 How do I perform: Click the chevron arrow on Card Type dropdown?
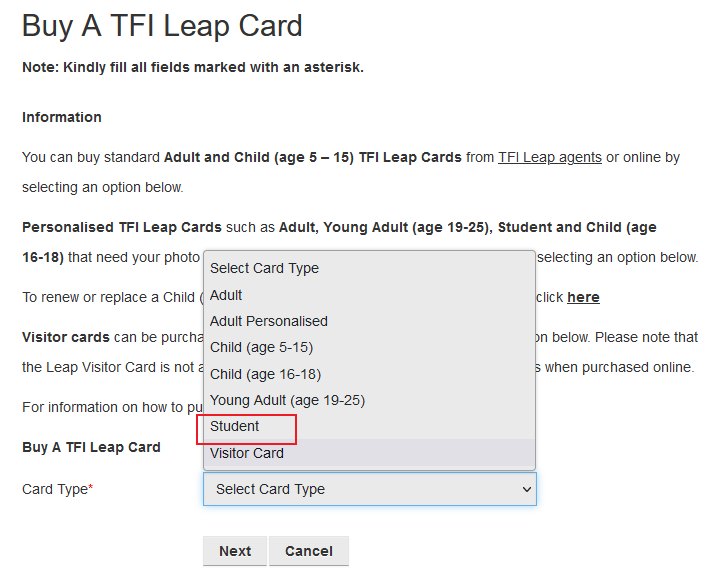click(x=526, y=489)
